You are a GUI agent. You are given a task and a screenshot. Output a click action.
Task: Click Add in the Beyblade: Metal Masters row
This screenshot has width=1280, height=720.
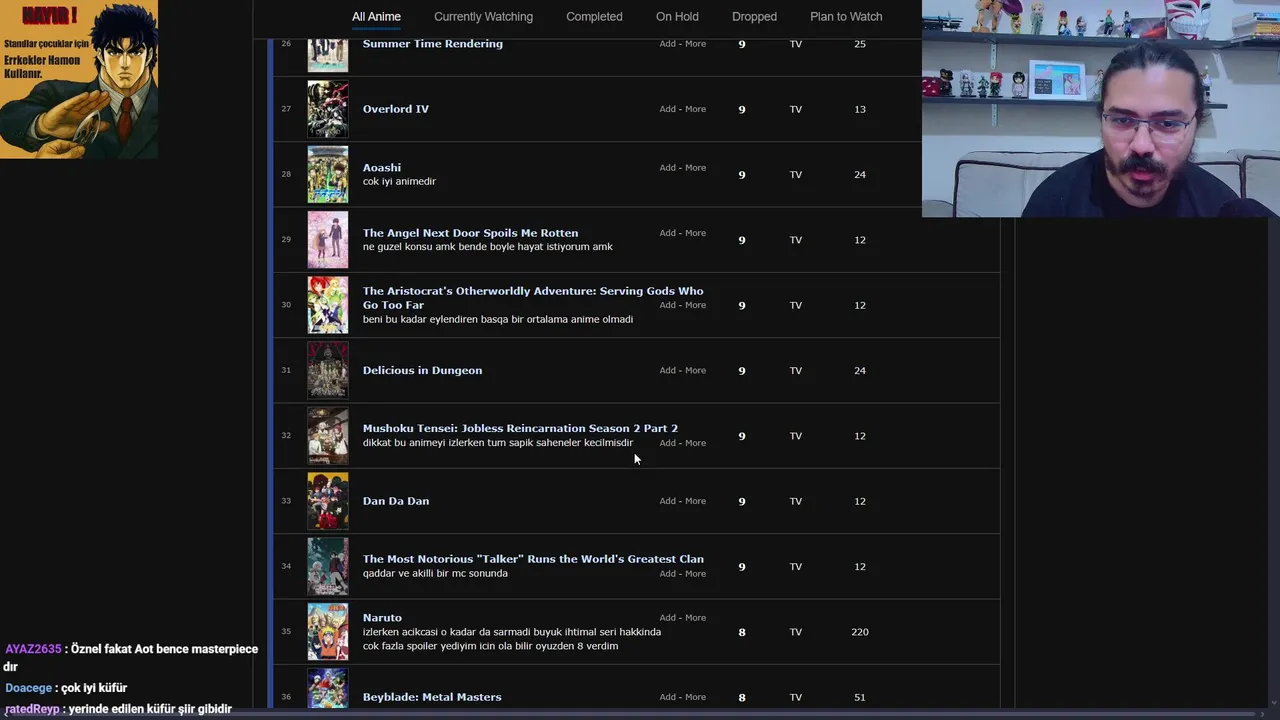[667, 697]
